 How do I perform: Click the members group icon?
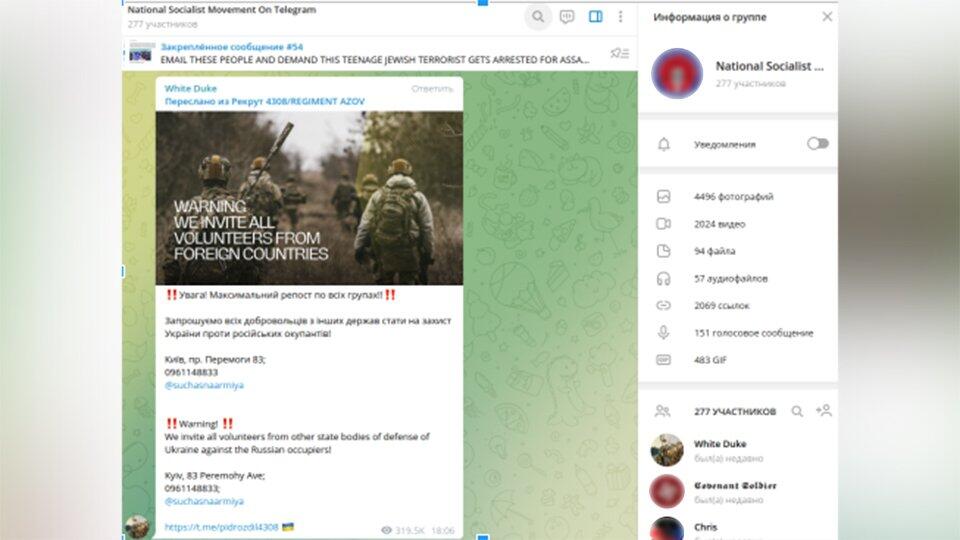coord(662,411)
